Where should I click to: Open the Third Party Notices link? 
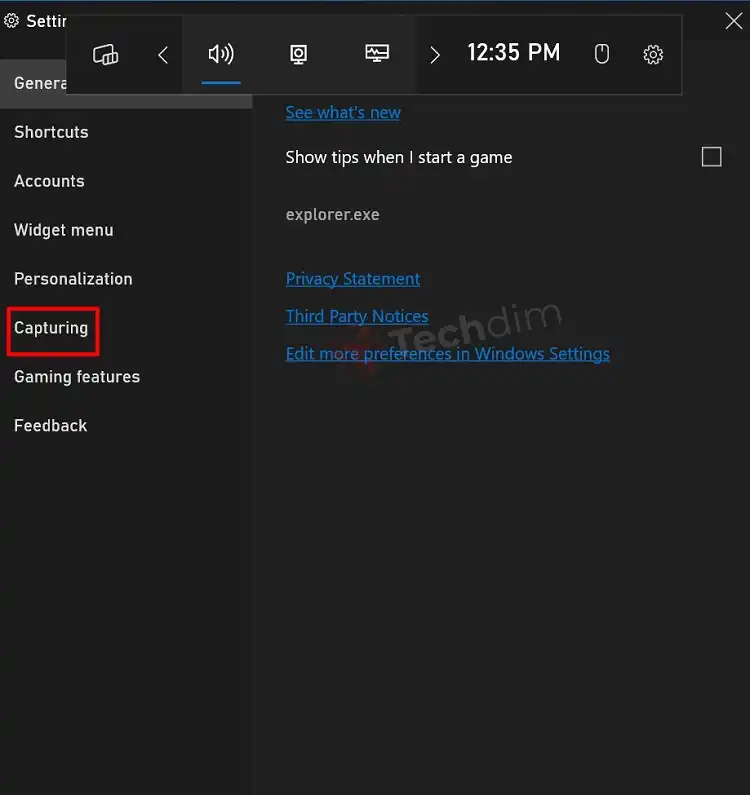356,316
